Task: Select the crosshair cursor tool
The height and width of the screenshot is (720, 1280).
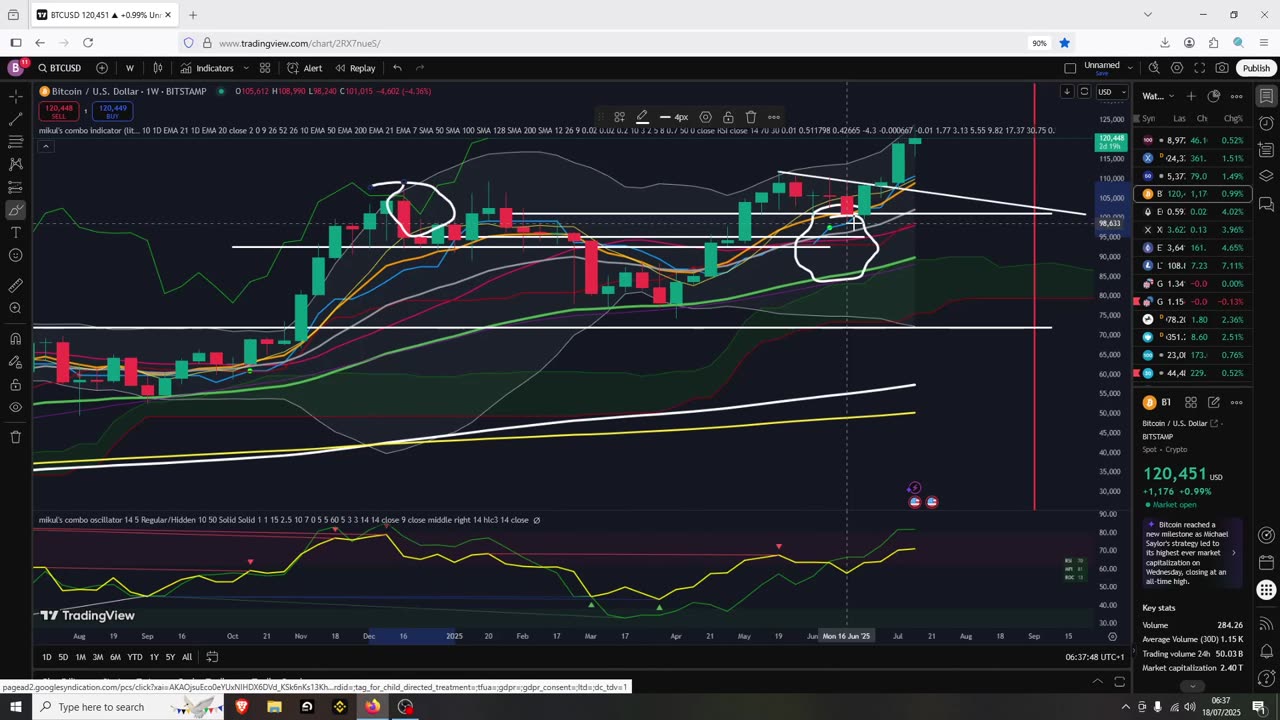Action: pyautogui.click(x=15, y=96)
